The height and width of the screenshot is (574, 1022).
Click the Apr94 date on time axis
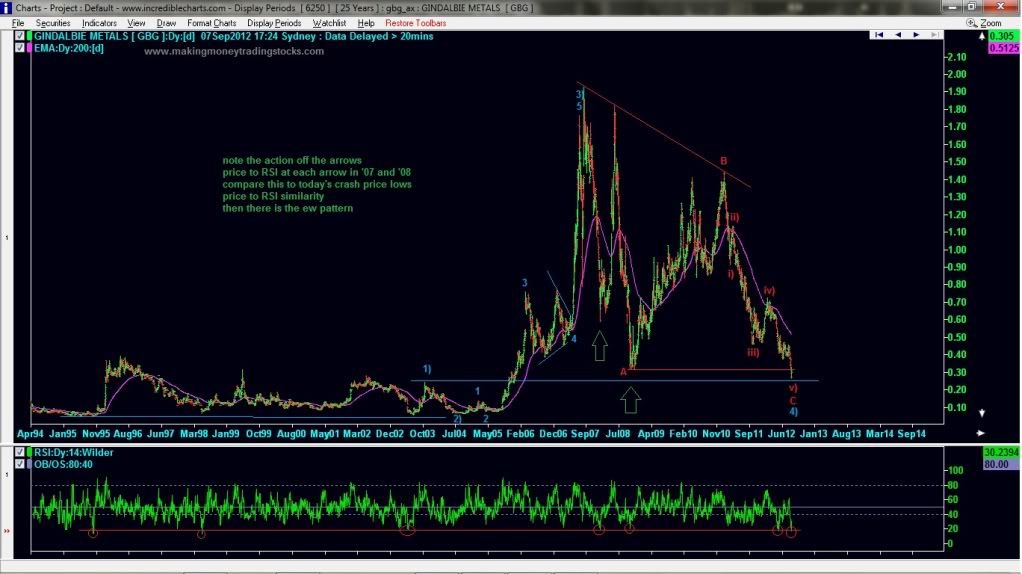click(30, 434)
